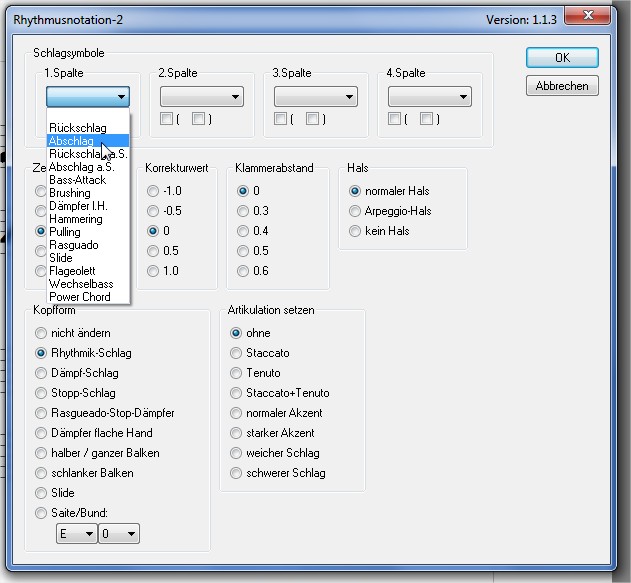Tick first checkbox under 4.Spalte
The image size is (631, 583).
pos(395,120)
